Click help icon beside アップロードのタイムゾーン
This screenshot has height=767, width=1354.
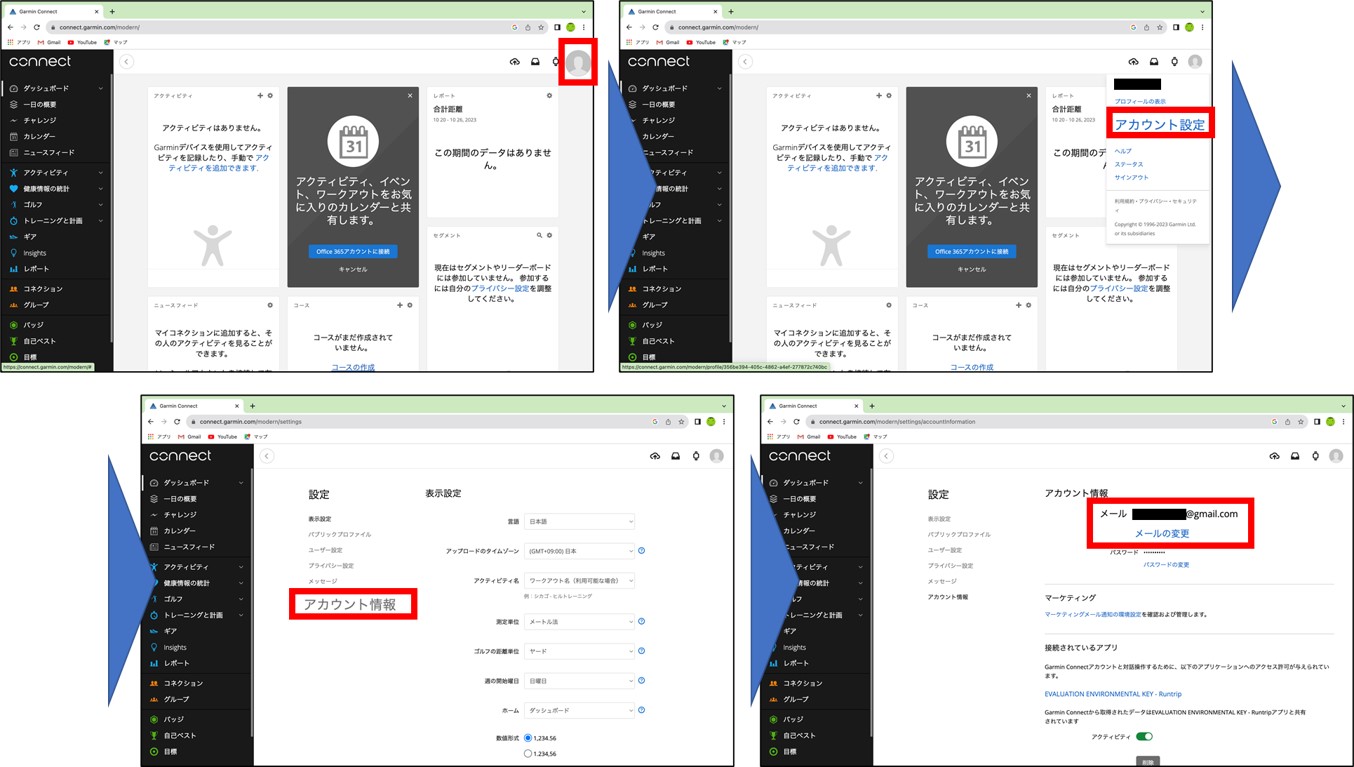click(641, 551)
